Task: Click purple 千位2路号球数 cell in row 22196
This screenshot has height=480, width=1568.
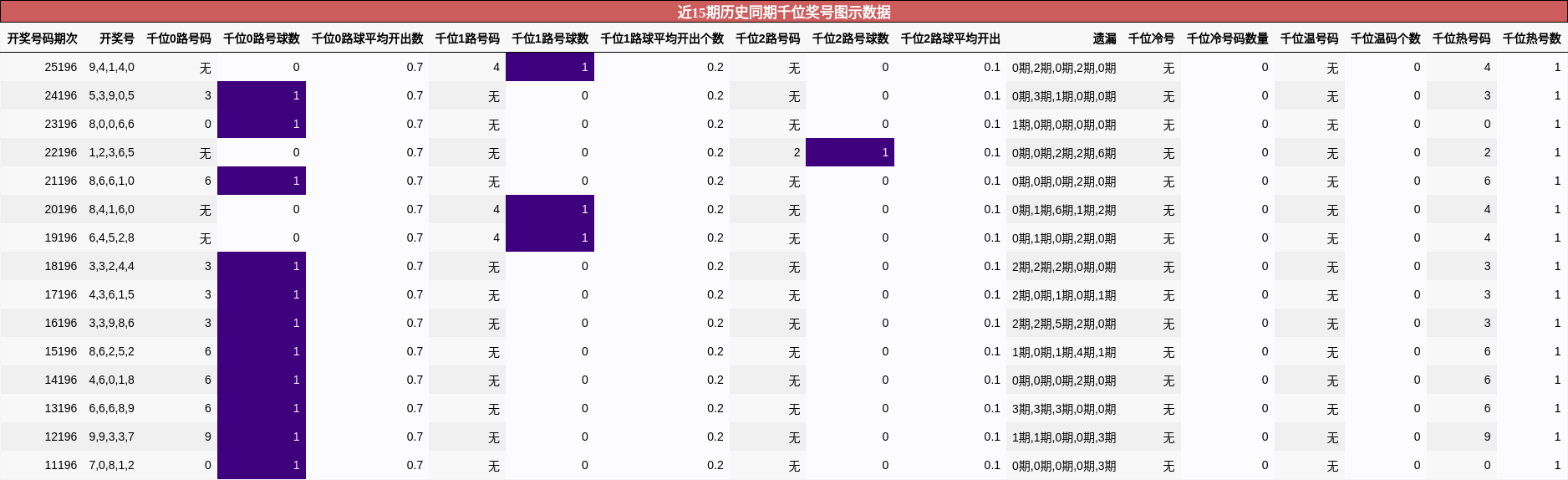Action: [850, 152]
